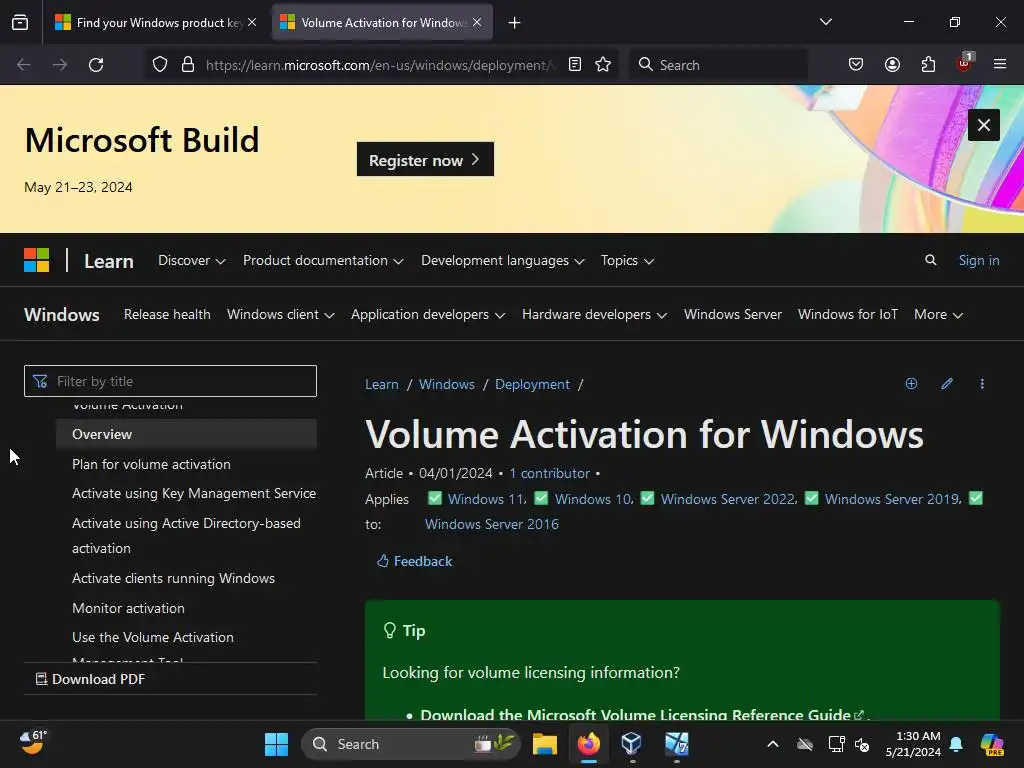
Task: Open the Windows Server 2022 applies-to link
Action: coord(728,499)
